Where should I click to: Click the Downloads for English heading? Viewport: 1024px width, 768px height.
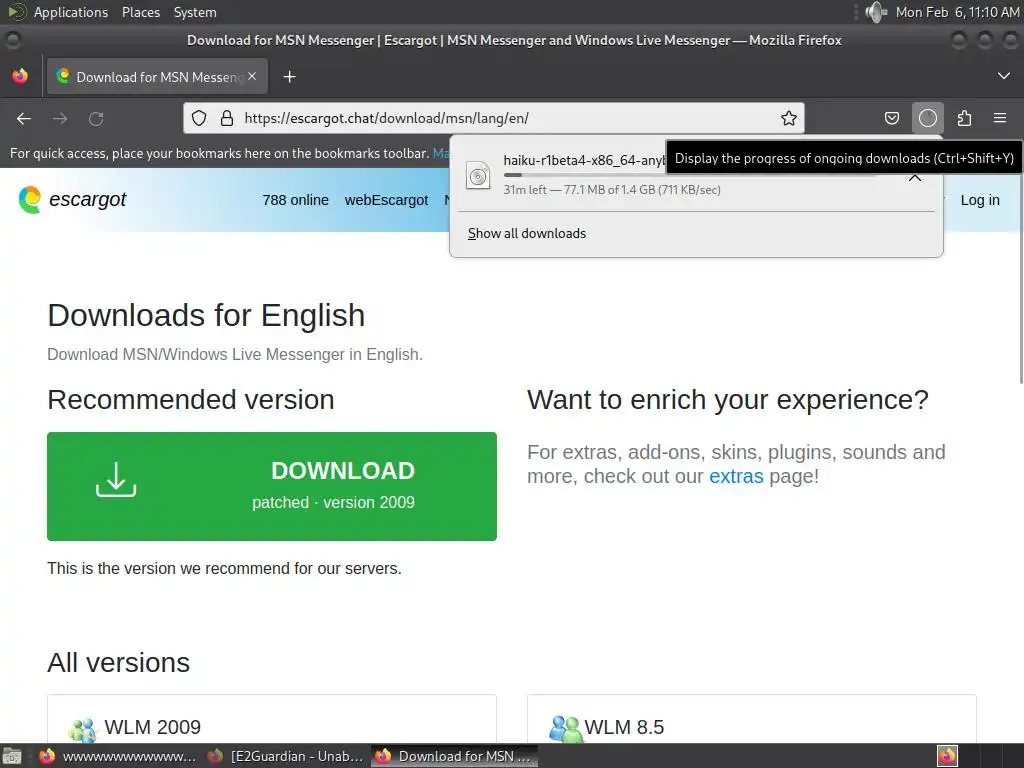pos(206,315)
